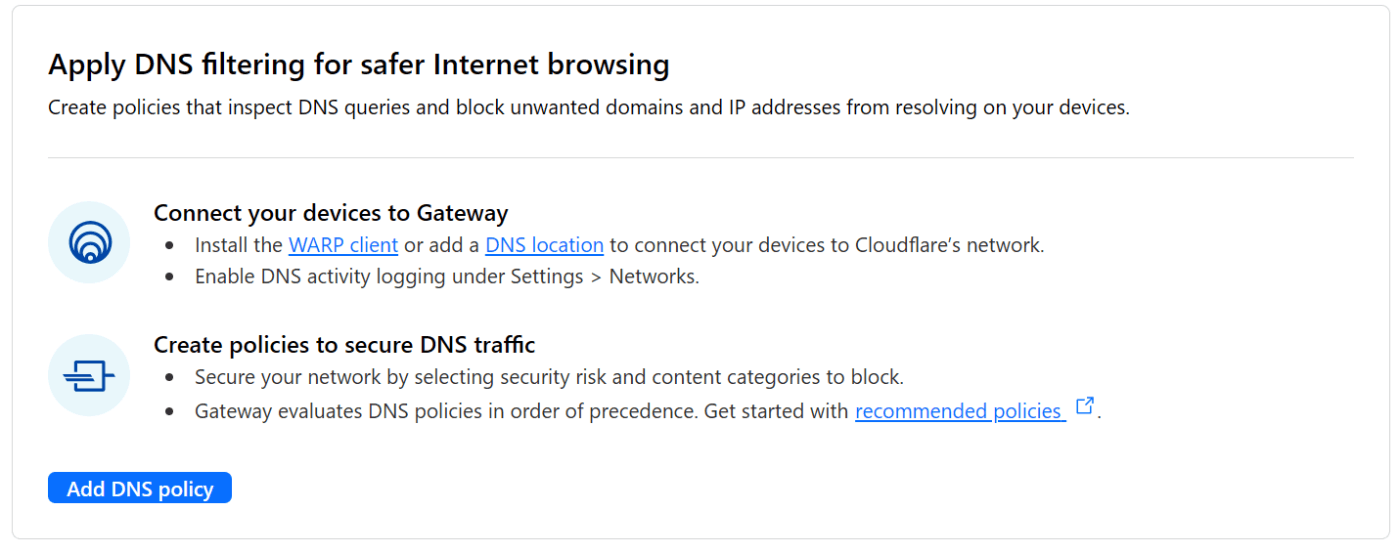1400x553 pixels.
Task: Click the Connect your devices to Gateway heading
Action: (x=331, y=213)
